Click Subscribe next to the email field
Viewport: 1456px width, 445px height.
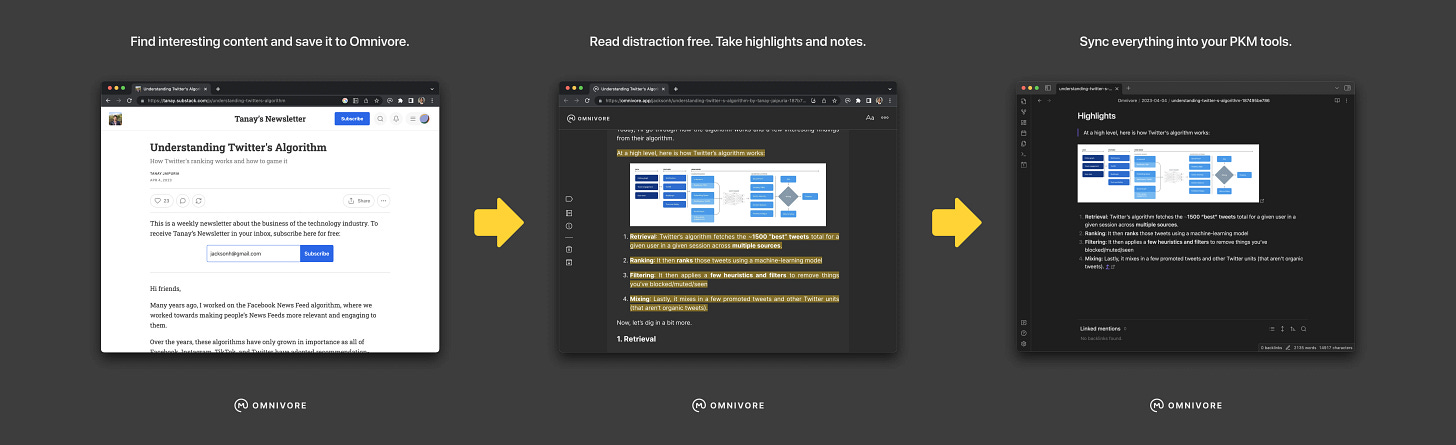tap(317, 254)
